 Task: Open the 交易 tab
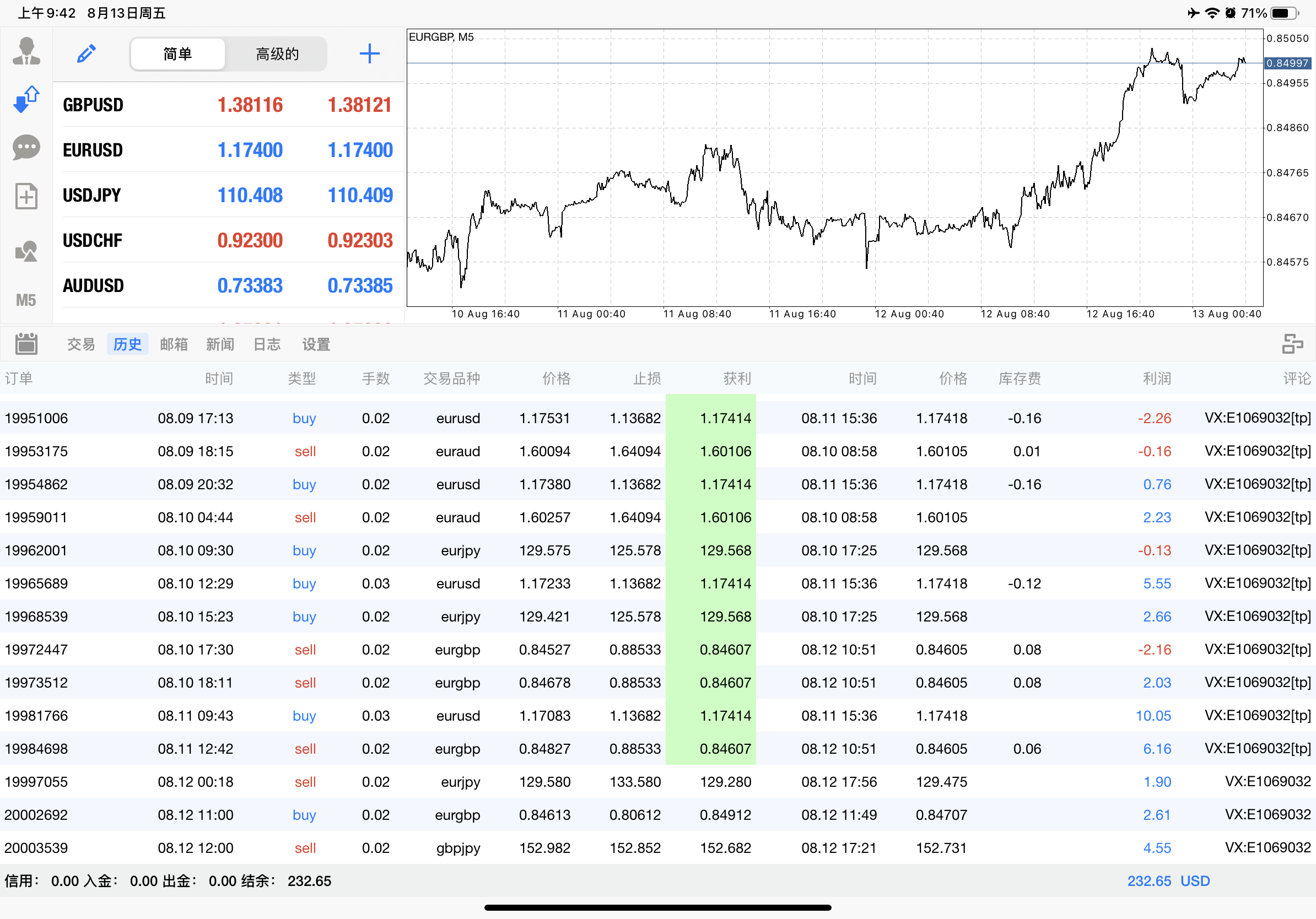[81, 344]
